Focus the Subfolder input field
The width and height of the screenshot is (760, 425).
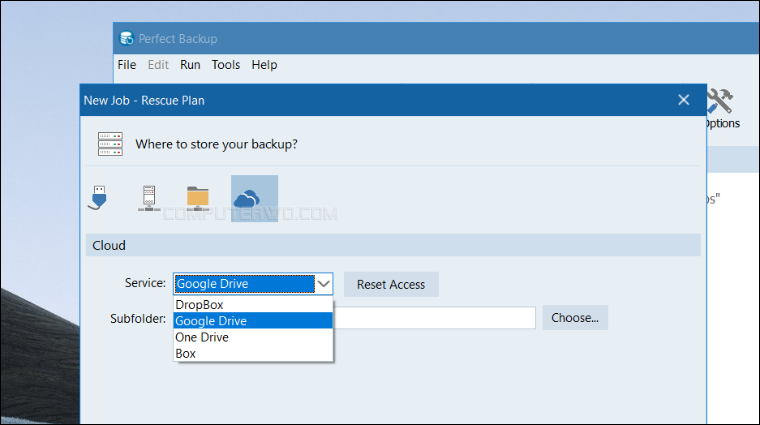coord(434,318)
